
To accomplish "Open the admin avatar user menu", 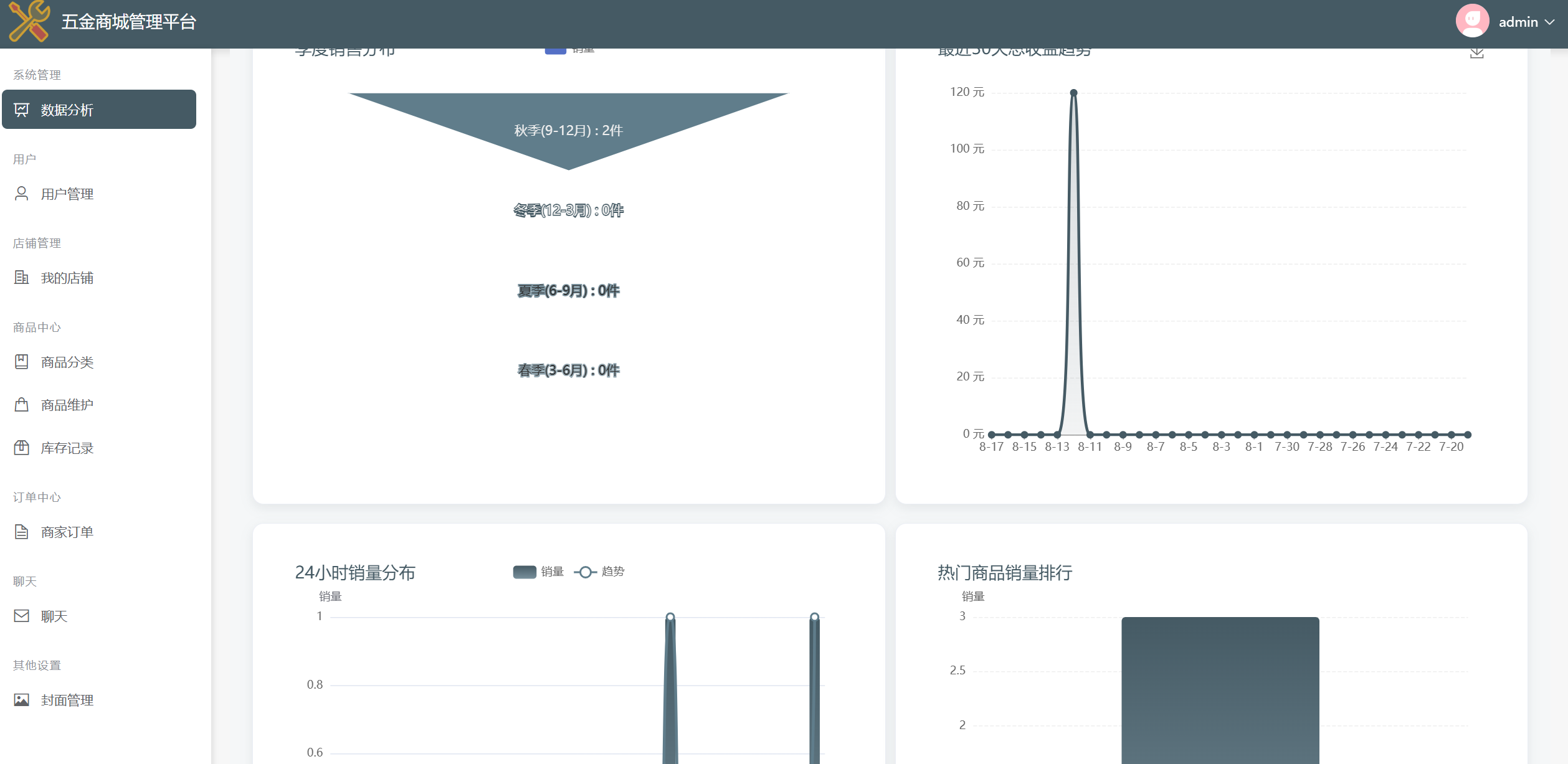I will click(x=1472, y=21).
